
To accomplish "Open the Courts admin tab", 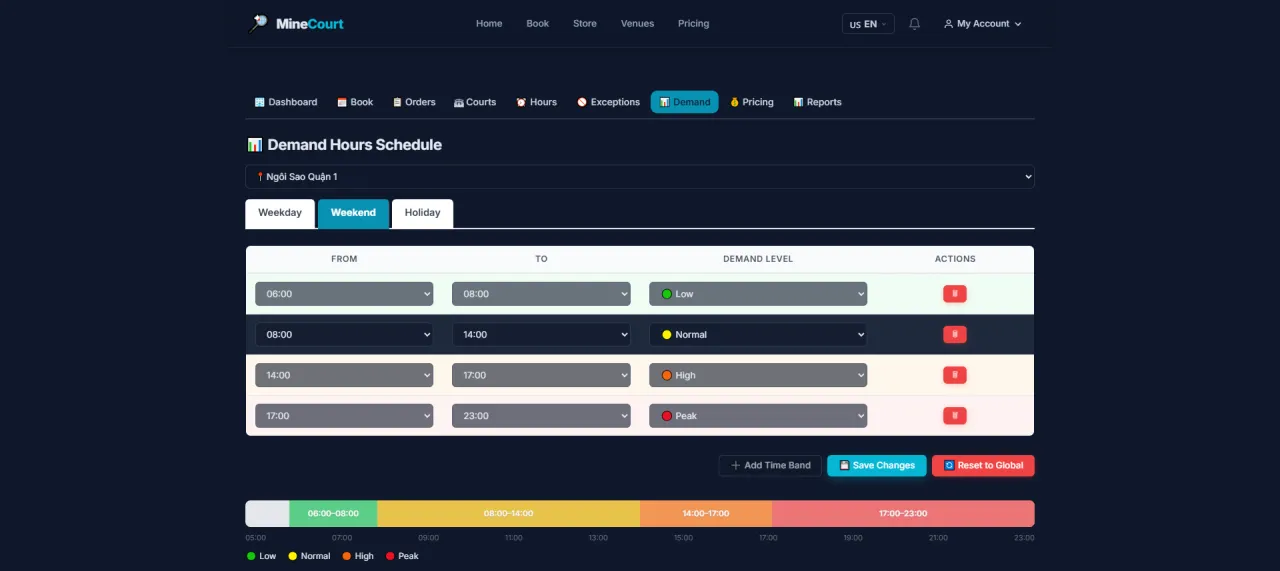I will (x=475, y=102).
